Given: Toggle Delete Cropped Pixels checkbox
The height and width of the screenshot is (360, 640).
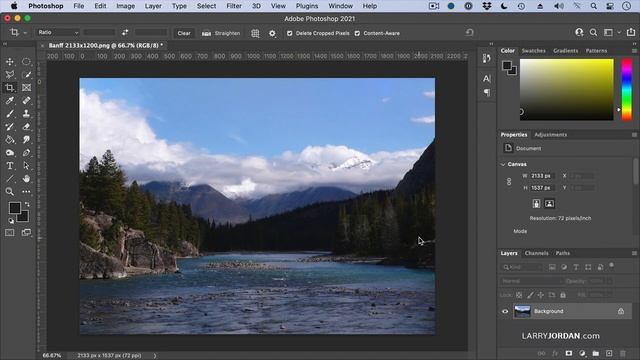Looking at the screenshot, I should (x=289, y=33).
